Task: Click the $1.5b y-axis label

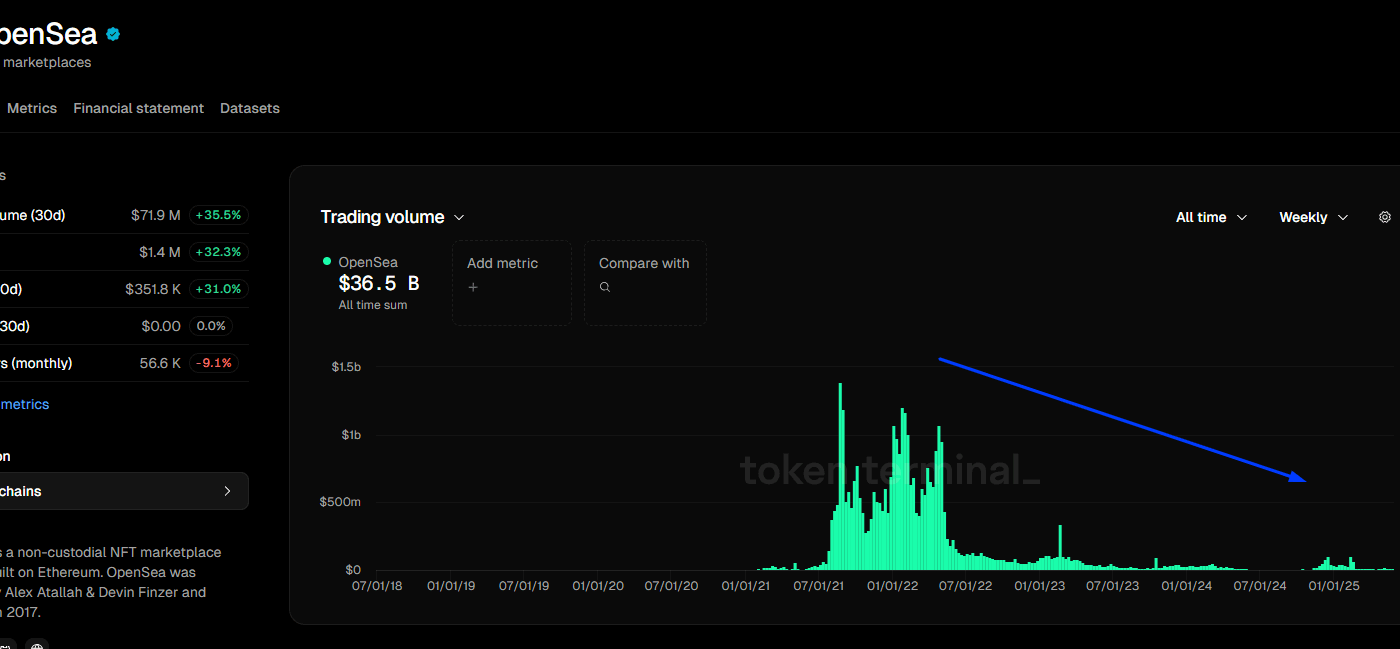Action: click(346, 367)
